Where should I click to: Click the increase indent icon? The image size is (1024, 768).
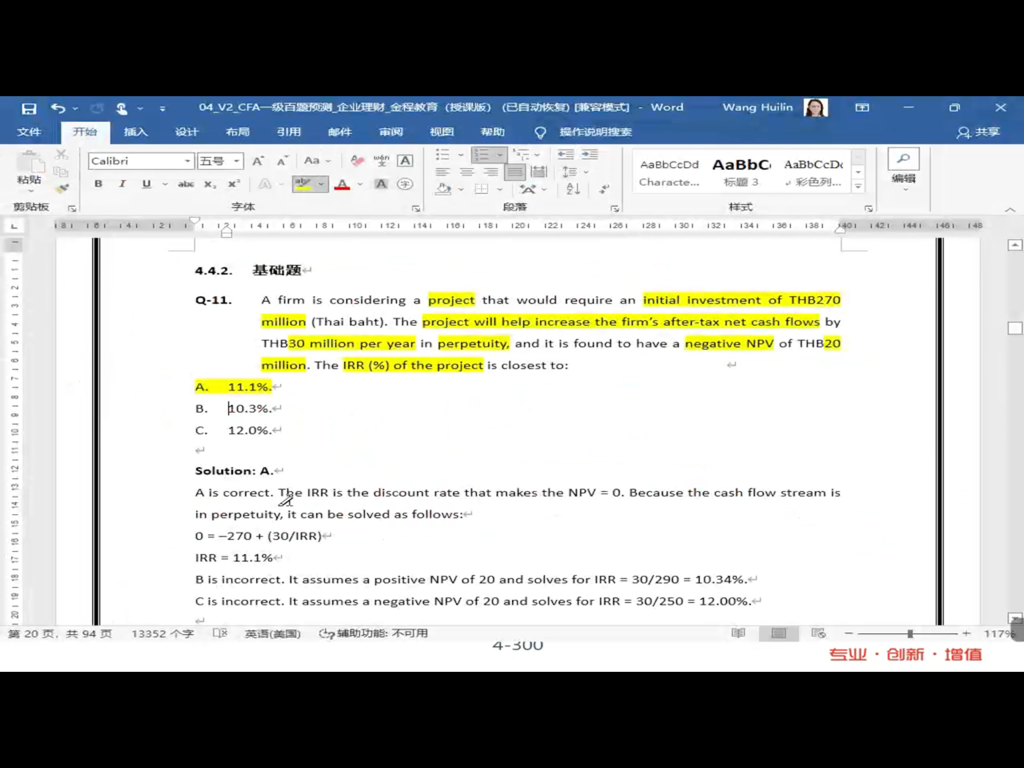point(590,155)
